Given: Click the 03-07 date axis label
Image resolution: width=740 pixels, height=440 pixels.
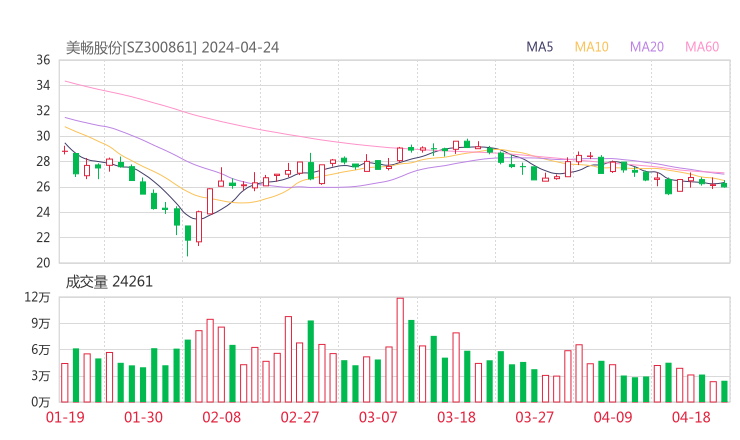Looking at the screenshot, I should coord(378,417).
